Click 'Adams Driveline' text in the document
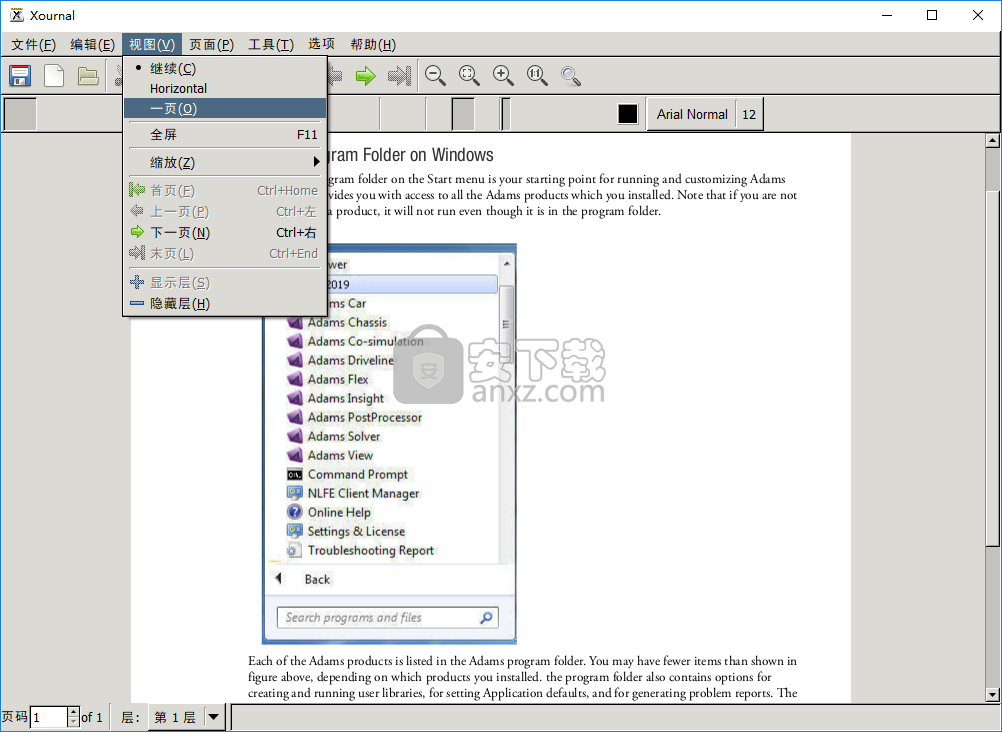Image resolution: width=1002 pixels, height=732 pixels. point(350,361)
